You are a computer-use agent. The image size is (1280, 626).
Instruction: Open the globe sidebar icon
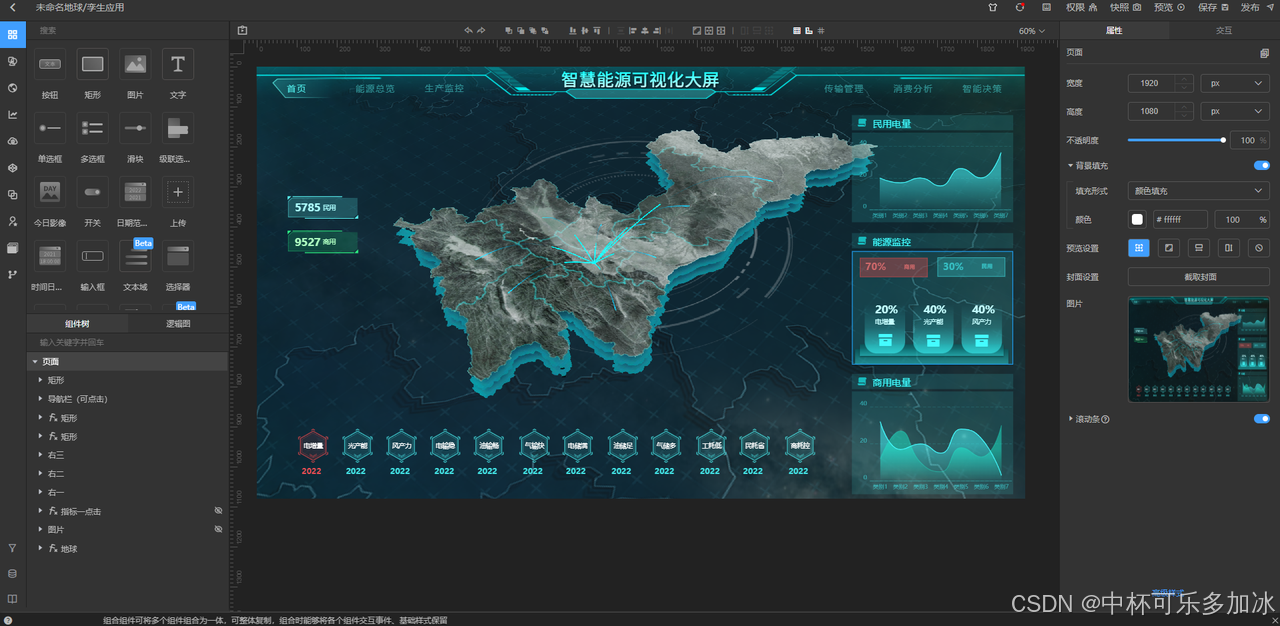point(13,87)
